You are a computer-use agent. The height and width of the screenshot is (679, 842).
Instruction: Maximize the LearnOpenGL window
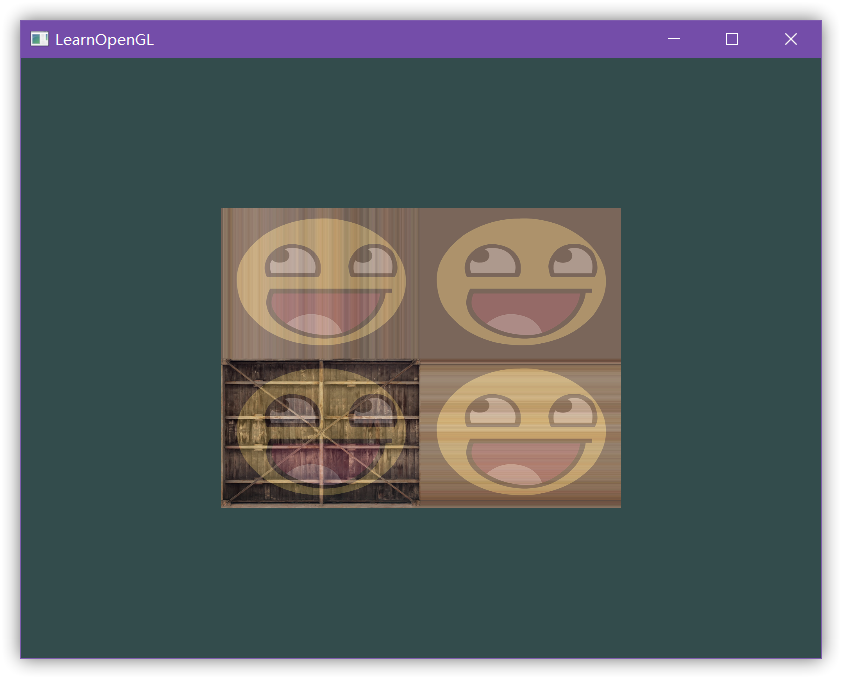(732, 39)
